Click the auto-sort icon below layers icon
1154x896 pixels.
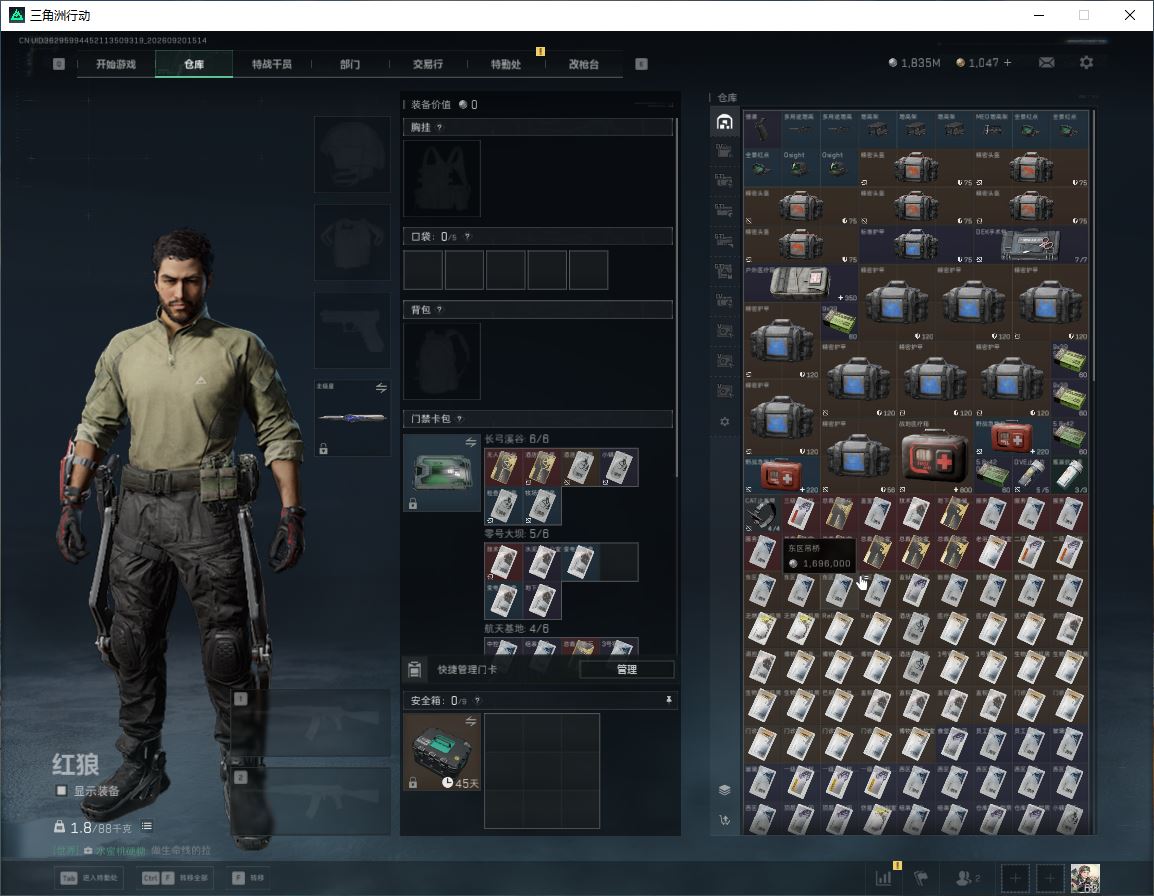pyautogui.click(x=724, y=820)
